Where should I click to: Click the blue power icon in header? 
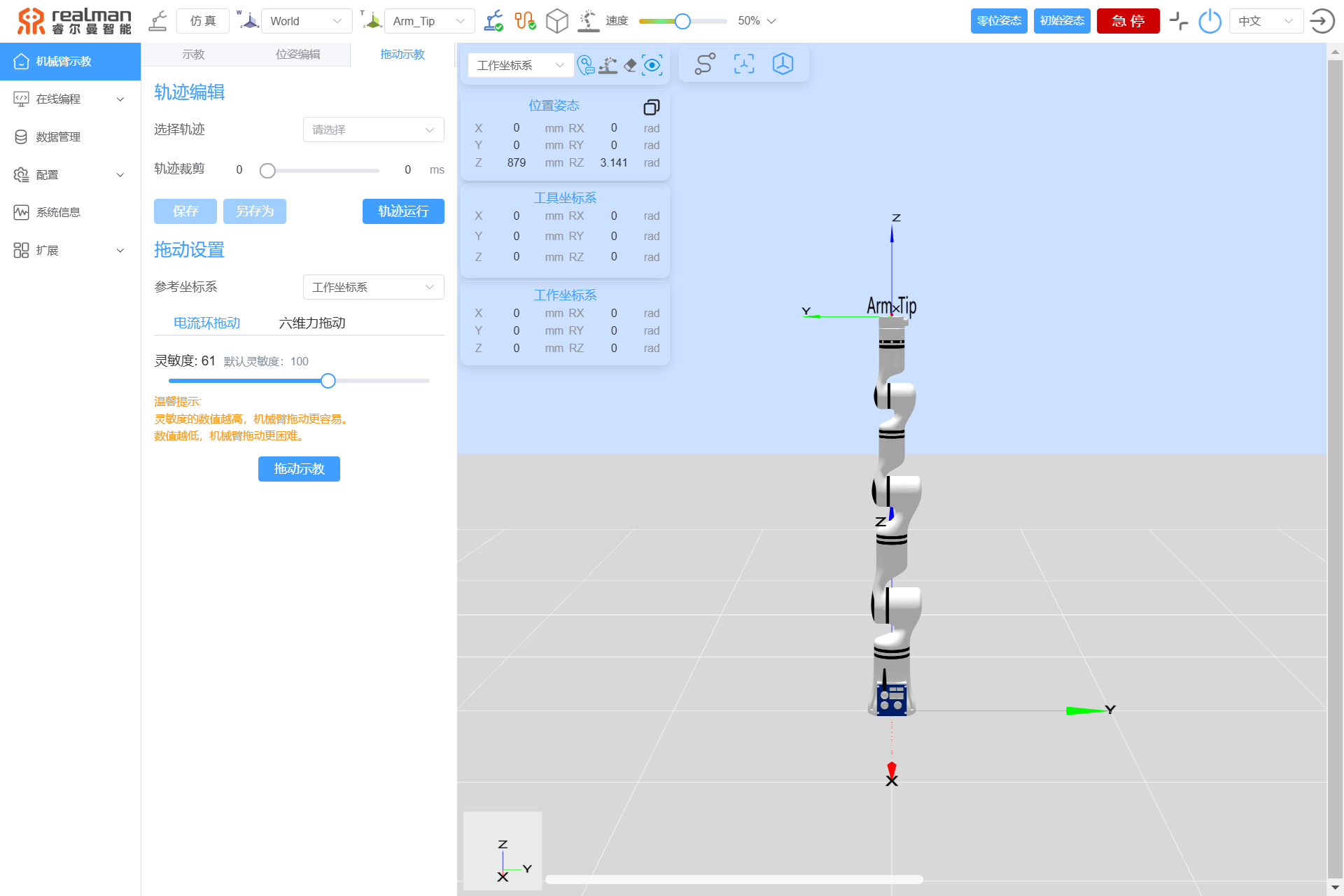pyautogui.click(x=1210, y=21)
